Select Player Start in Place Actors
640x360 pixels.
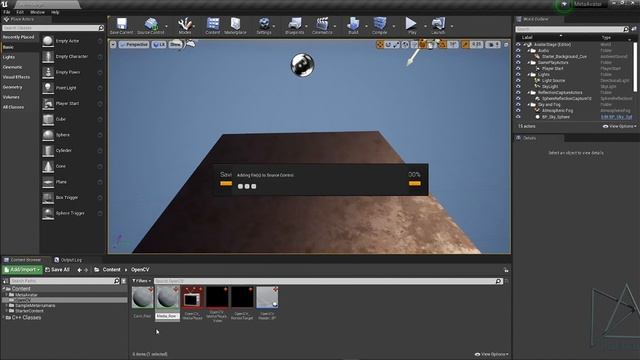pyautogui.click(x=72, y=104)
